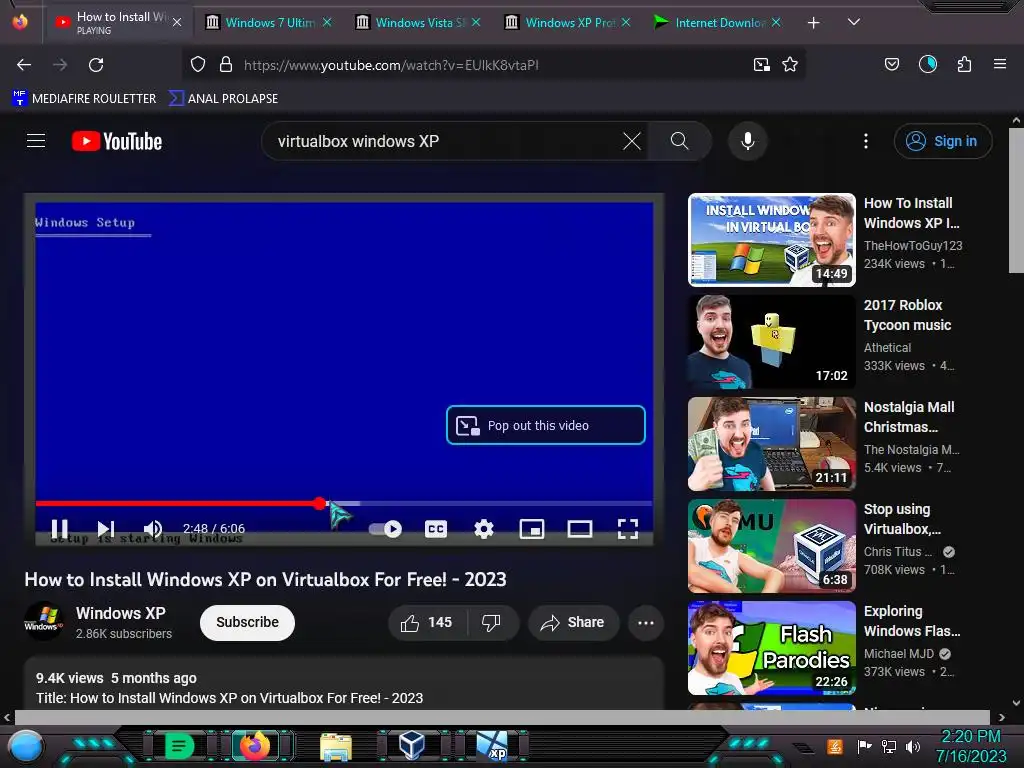
Task: Enable miniplayer mode
Action: (532, 529)
